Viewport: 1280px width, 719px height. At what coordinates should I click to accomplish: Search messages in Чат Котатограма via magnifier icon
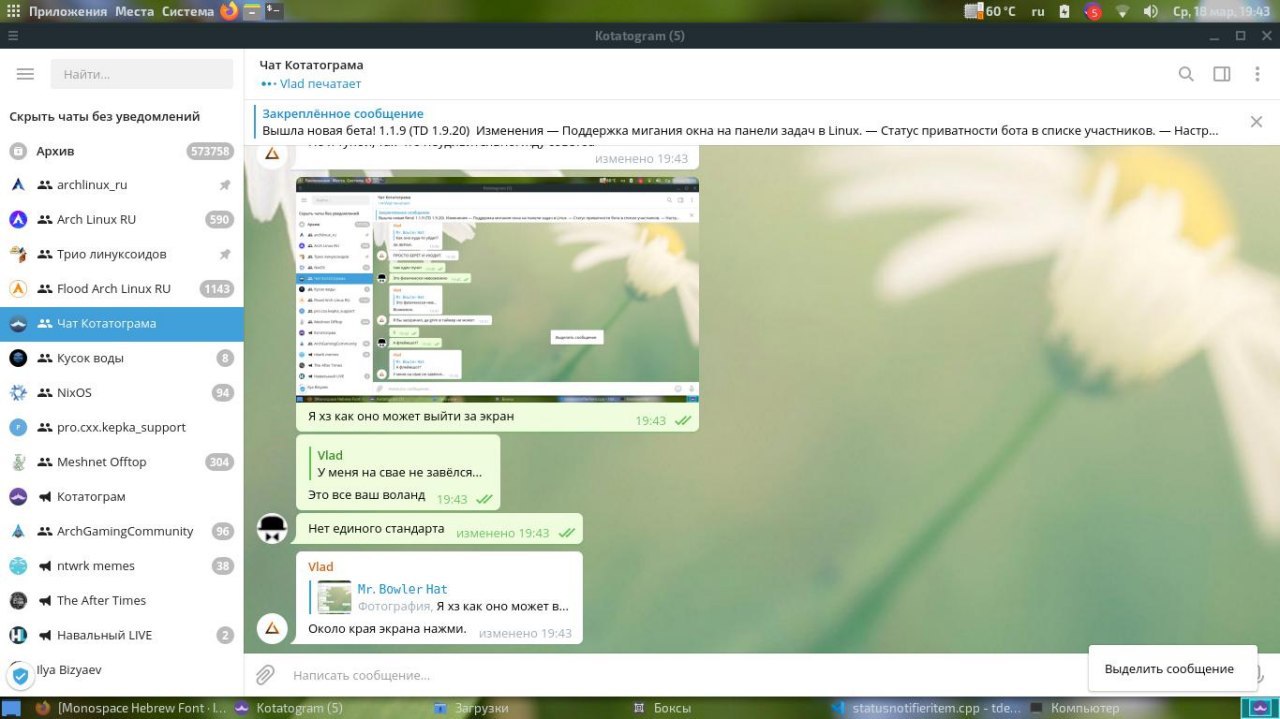[x=1186, y=74]
